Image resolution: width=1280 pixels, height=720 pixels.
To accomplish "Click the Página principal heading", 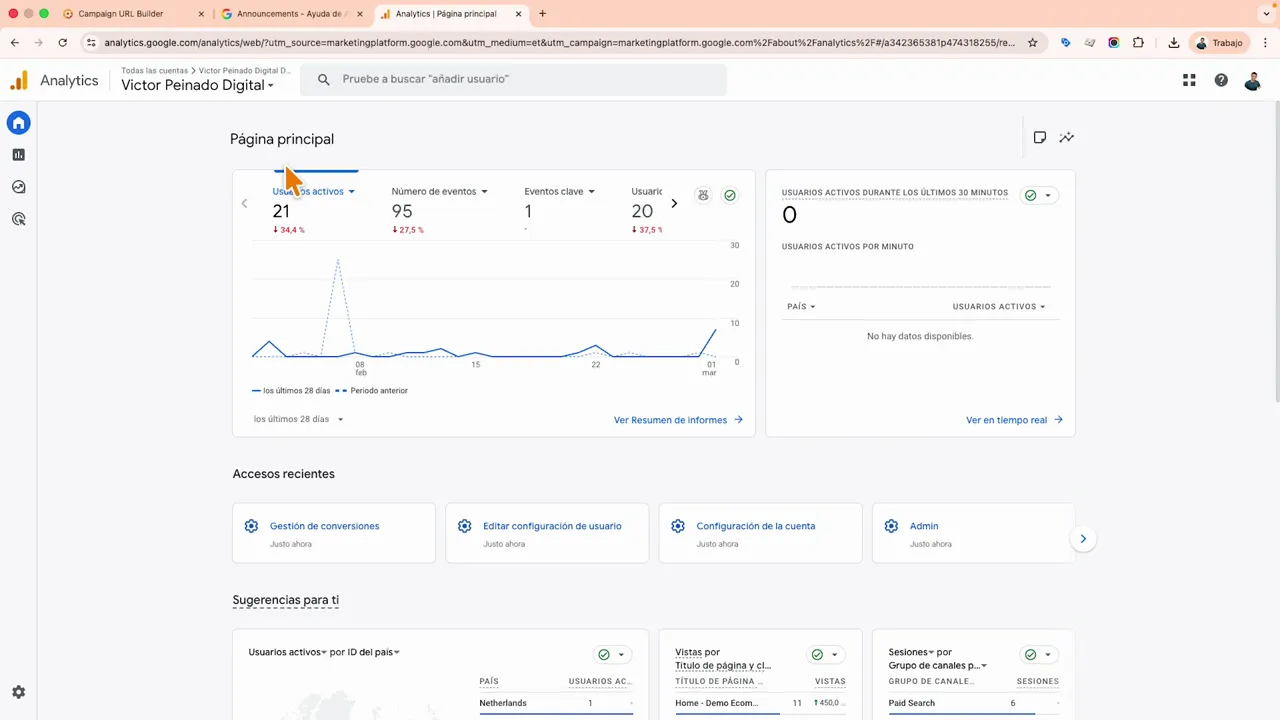I will click(x=282, y=139).
